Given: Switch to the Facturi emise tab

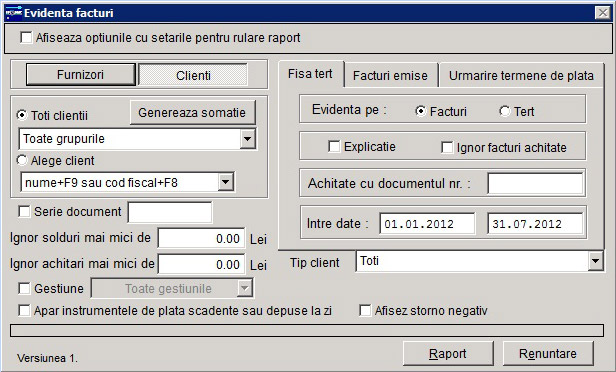Looking at the screenshot, I should pos(390,75).
